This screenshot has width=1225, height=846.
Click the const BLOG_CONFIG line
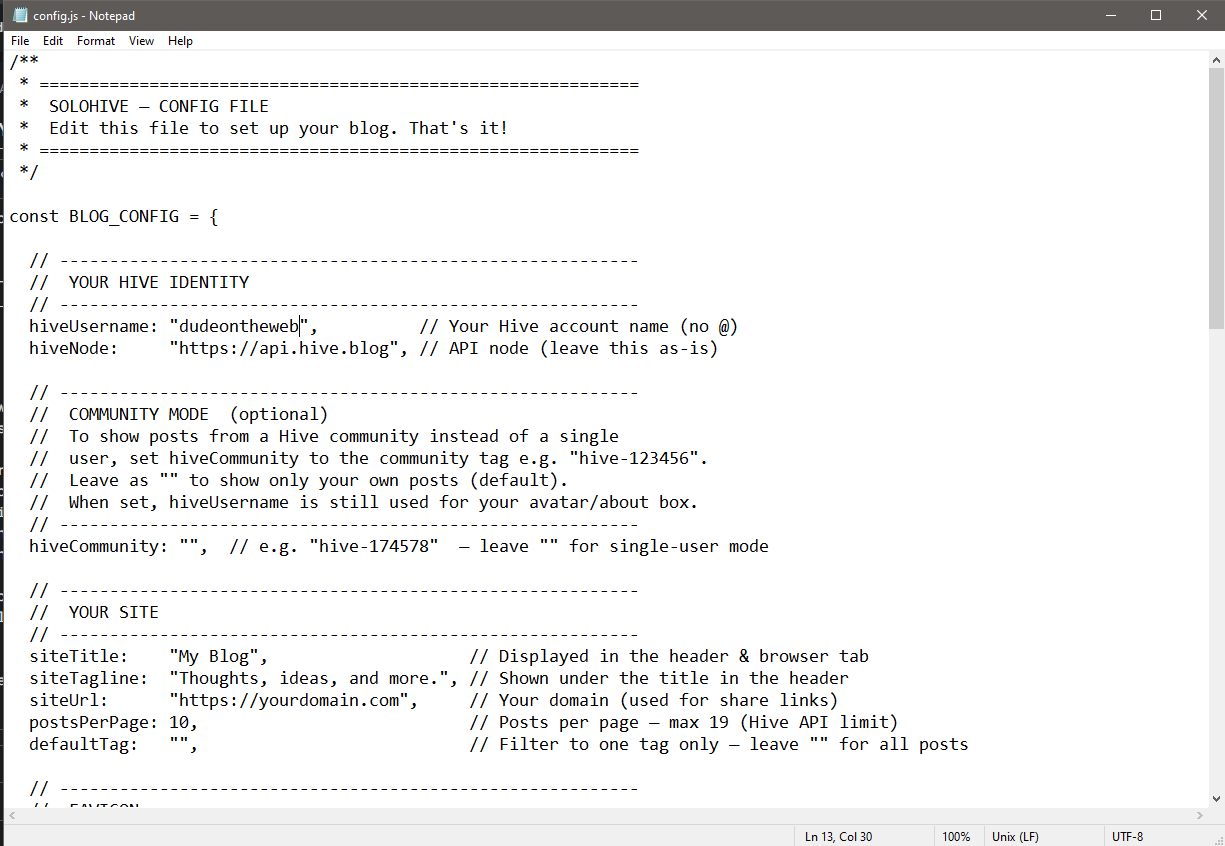click(114, 216)
